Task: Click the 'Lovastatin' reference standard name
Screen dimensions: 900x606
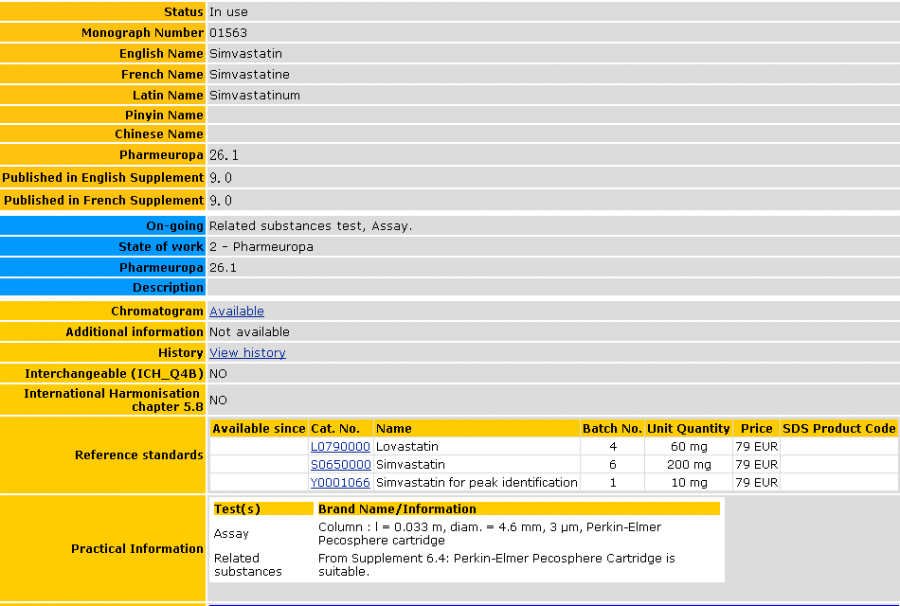Action: [407, 446]
